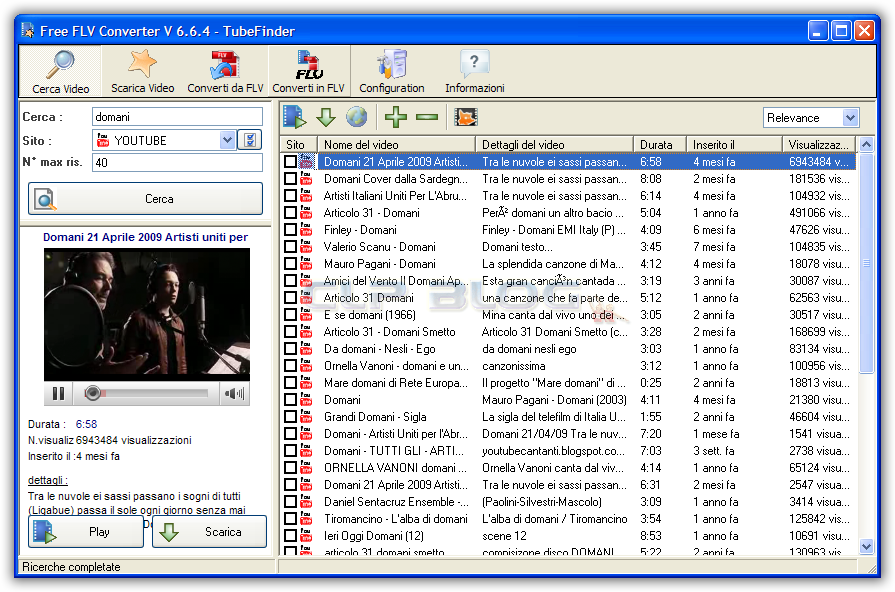Screen dimensions: 895x592
Task: Open Converti in FLV tab
Action: 309,71
